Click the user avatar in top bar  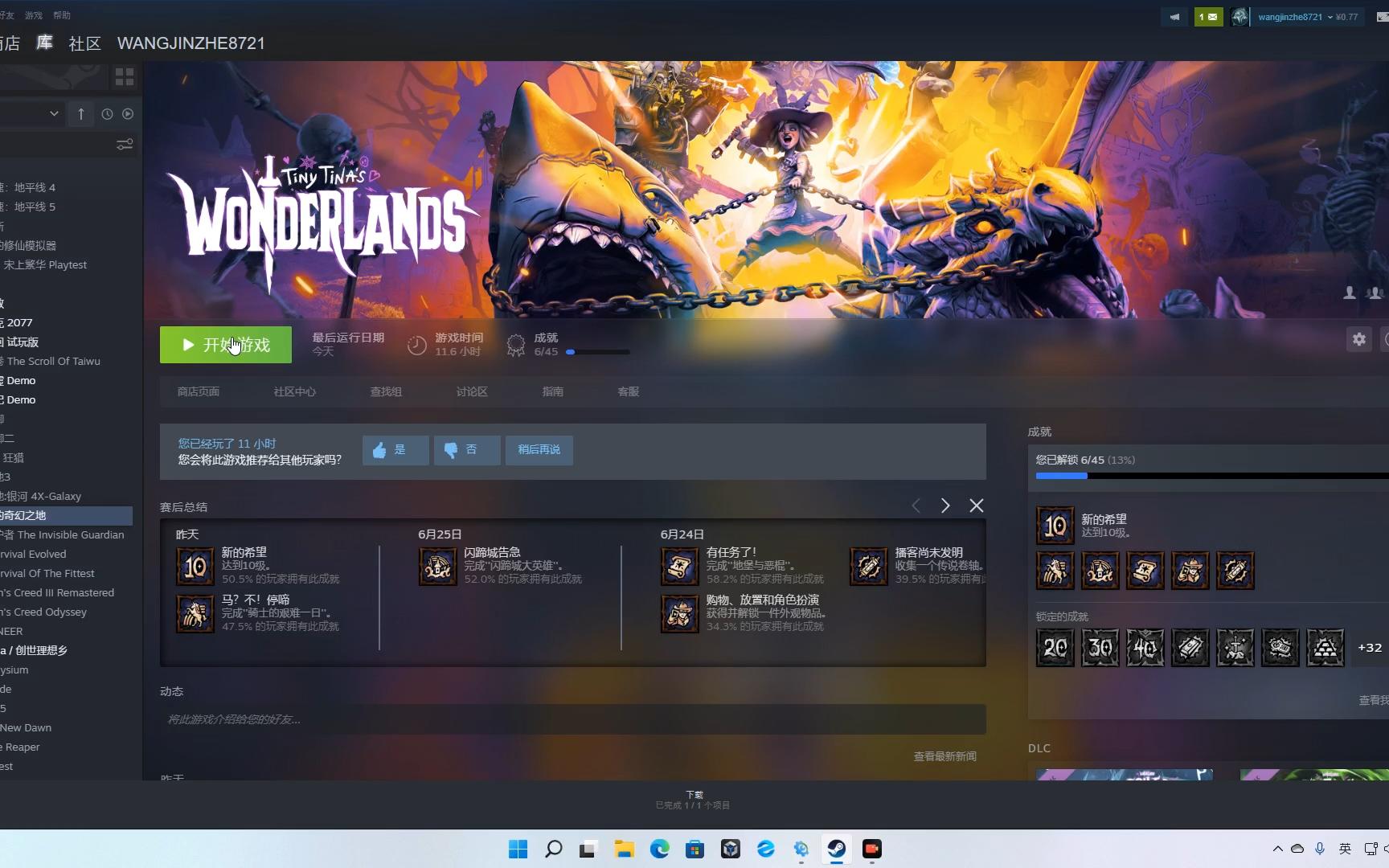(x=1239, y=16)
